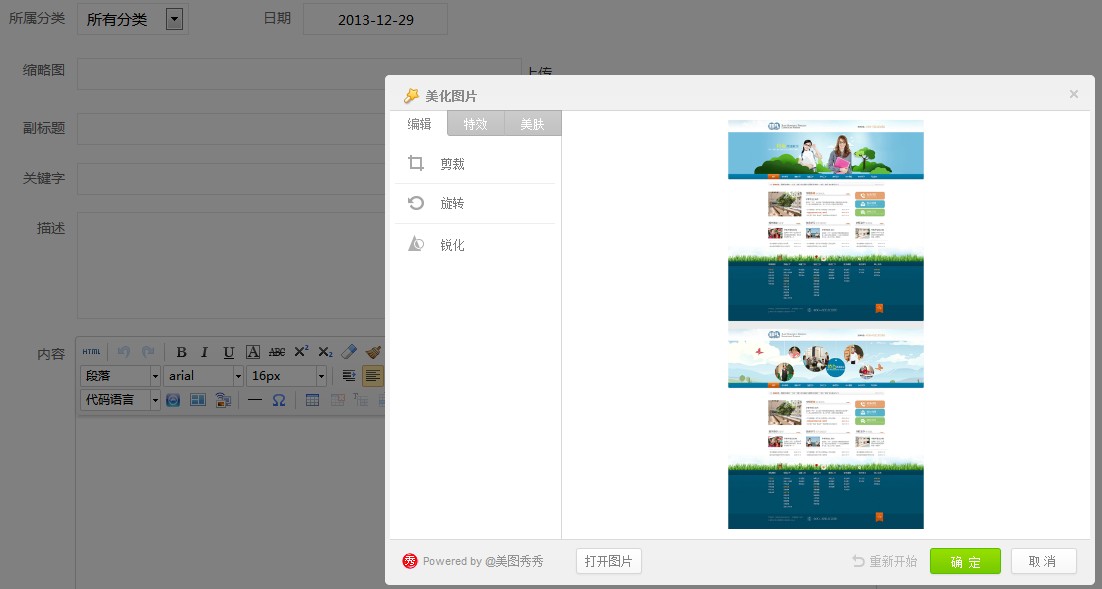Expand the 代码语言 code language dropdown
The image size is (1102, 589).
[155, 400]
